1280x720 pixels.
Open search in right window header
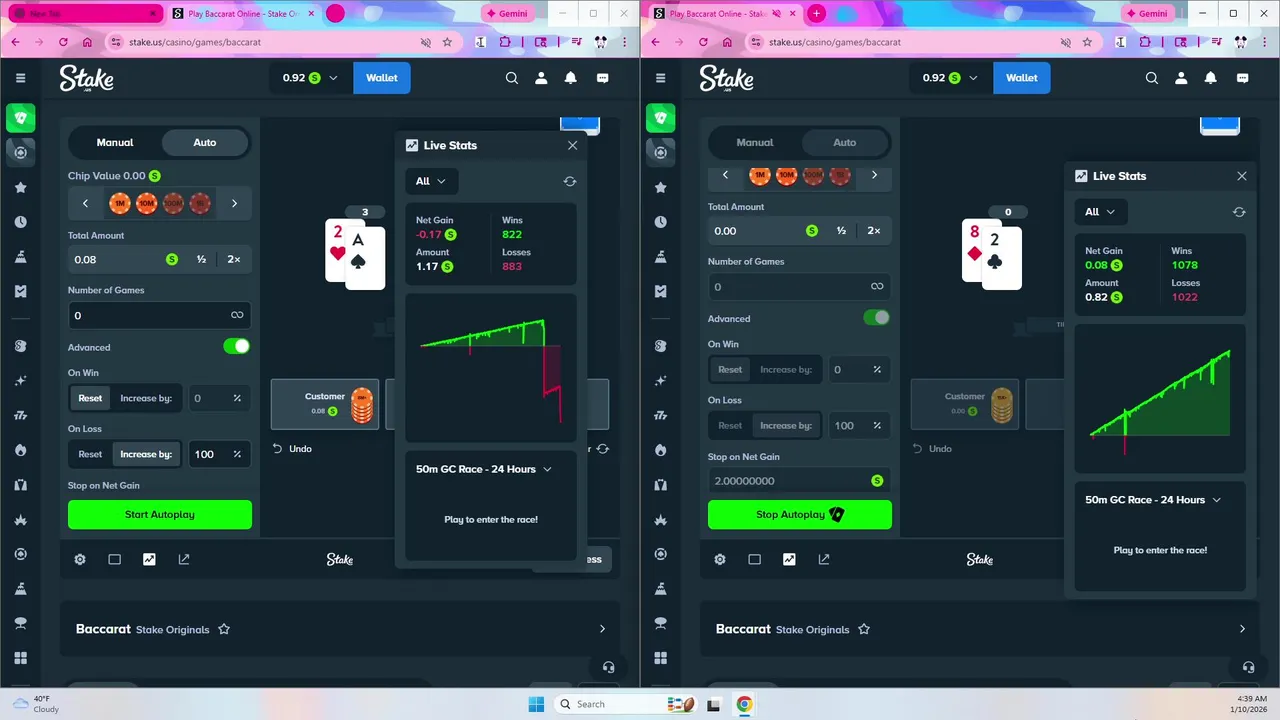(1152, 78)
